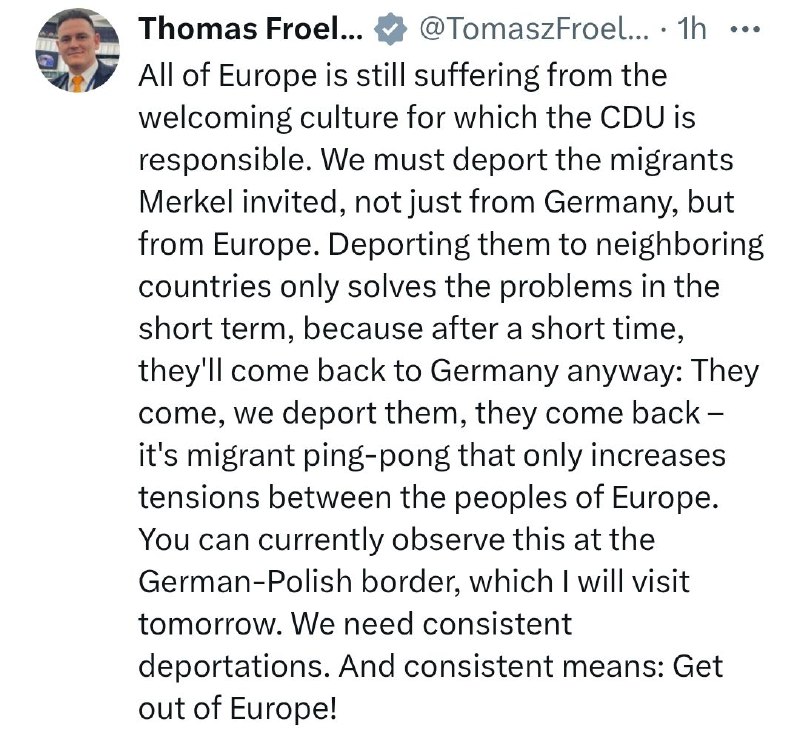
Task: Click the word 'Merkel' in the tweet text
Action: tap(186, 202)
